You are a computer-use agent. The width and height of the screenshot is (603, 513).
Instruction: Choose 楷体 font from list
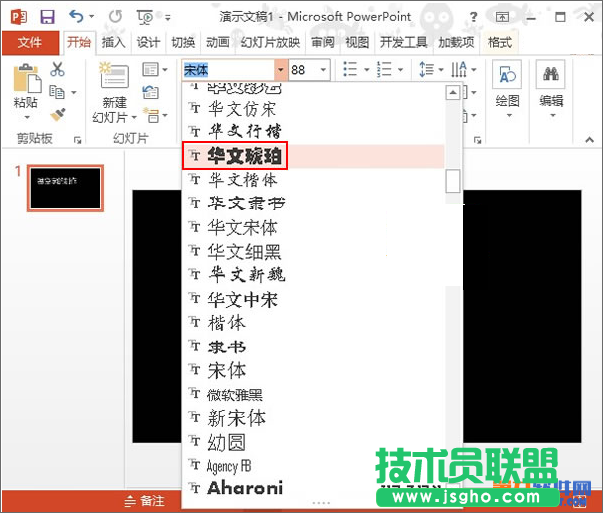(313, 323)
